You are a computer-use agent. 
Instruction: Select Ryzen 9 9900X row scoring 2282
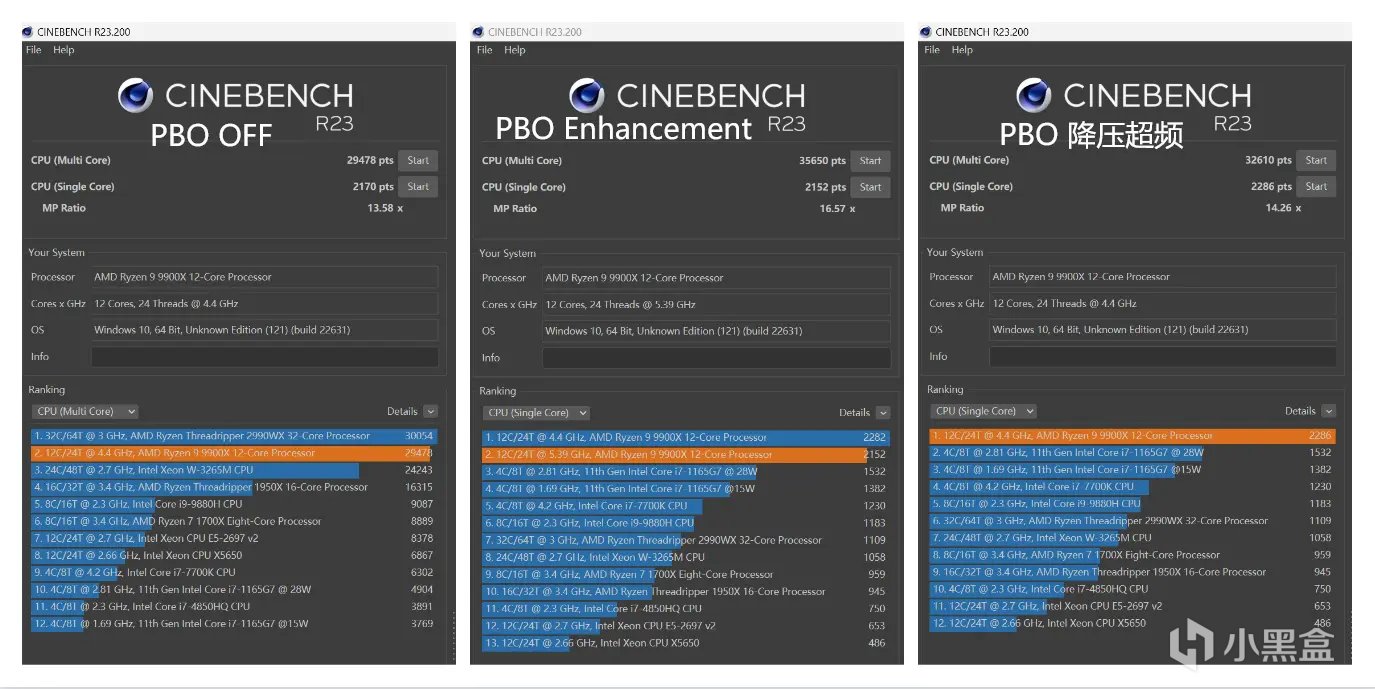(x=686, y=437)
